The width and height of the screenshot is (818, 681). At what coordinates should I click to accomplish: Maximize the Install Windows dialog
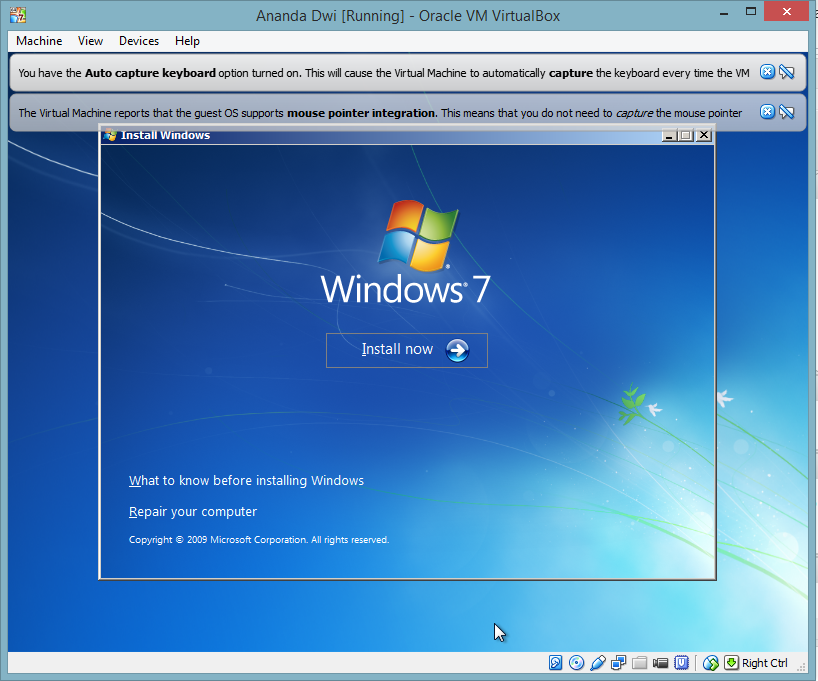tap(686, 135)
